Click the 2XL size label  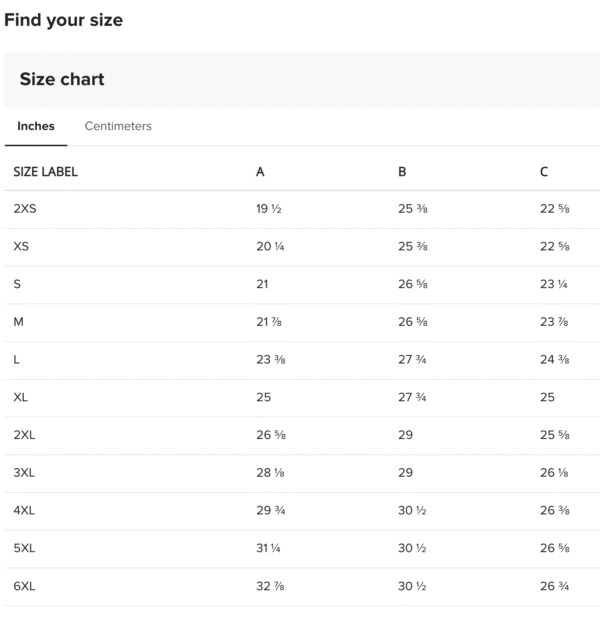24,435
